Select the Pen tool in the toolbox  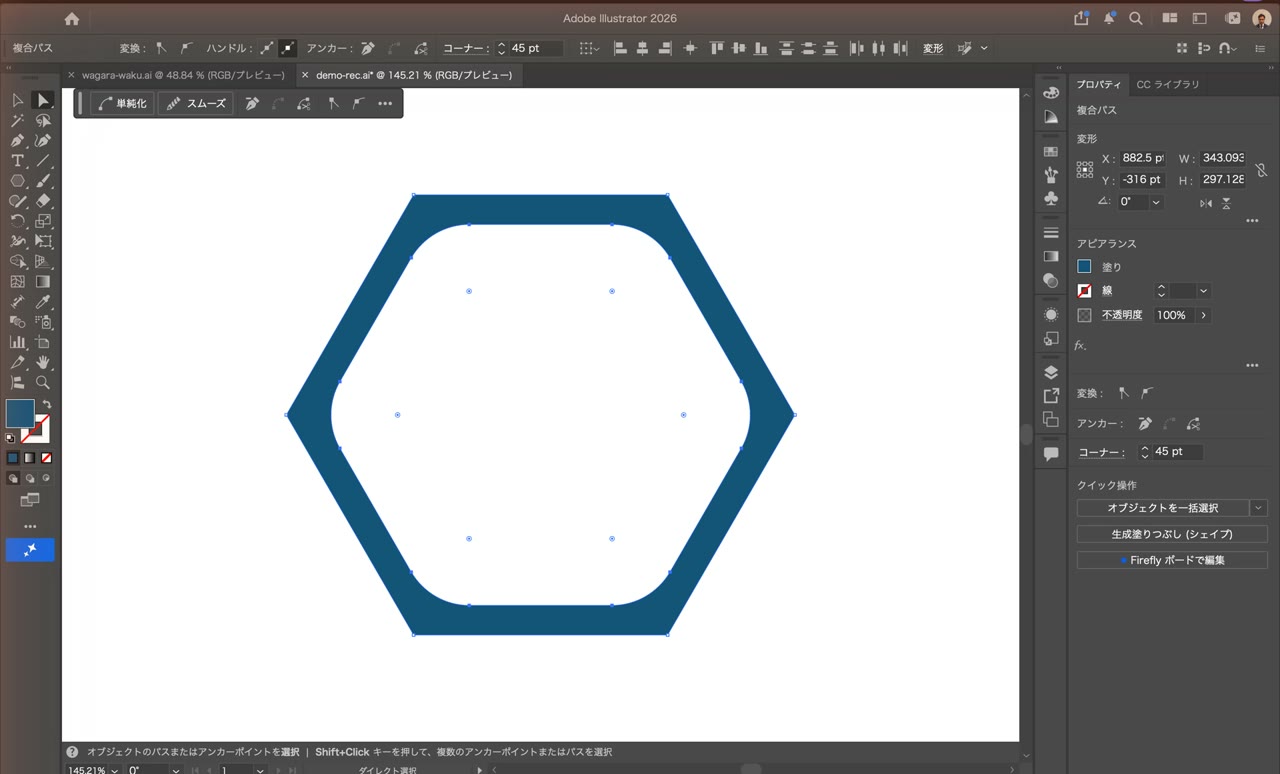[18, 141]
